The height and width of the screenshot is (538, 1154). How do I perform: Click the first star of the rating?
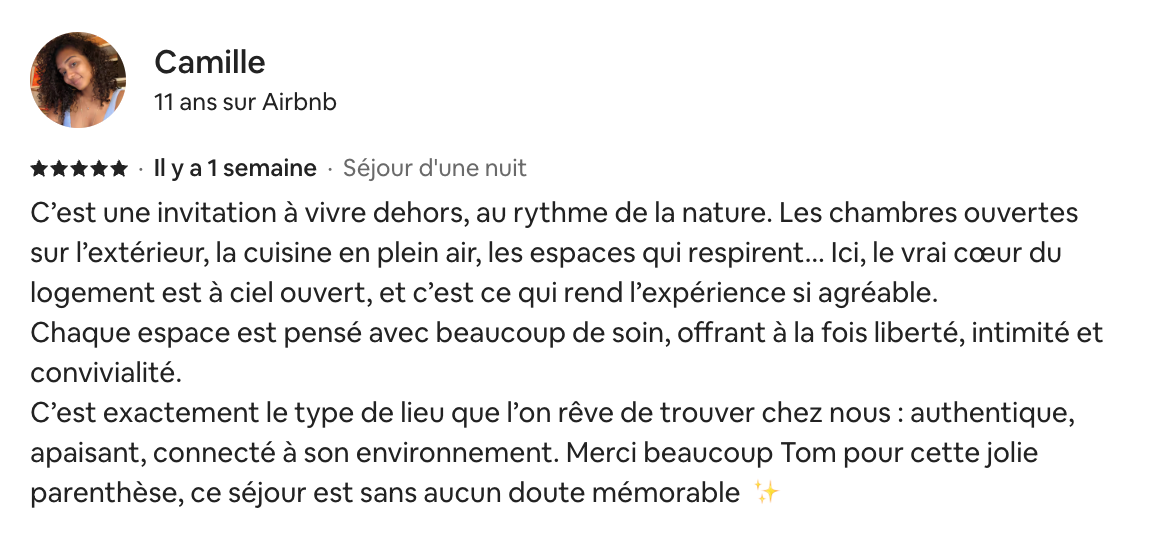pyautogui.click(x=39, y=169)
